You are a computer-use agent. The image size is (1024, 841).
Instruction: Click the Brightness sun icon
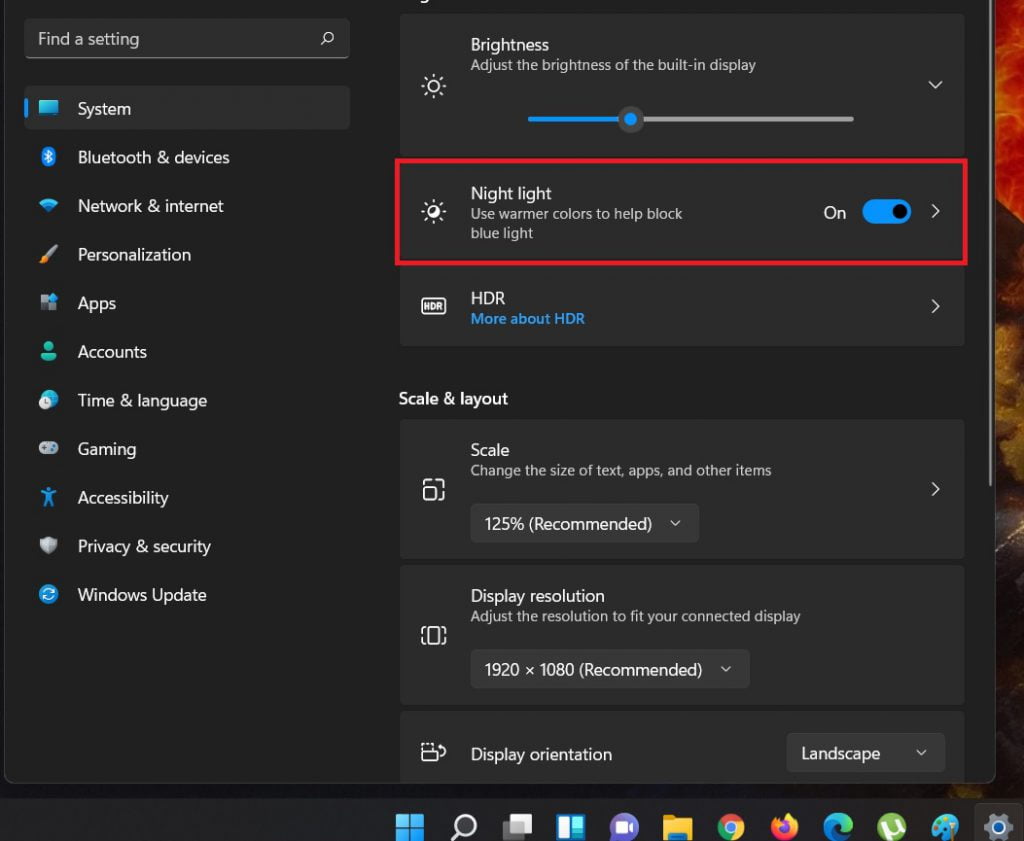434,86
